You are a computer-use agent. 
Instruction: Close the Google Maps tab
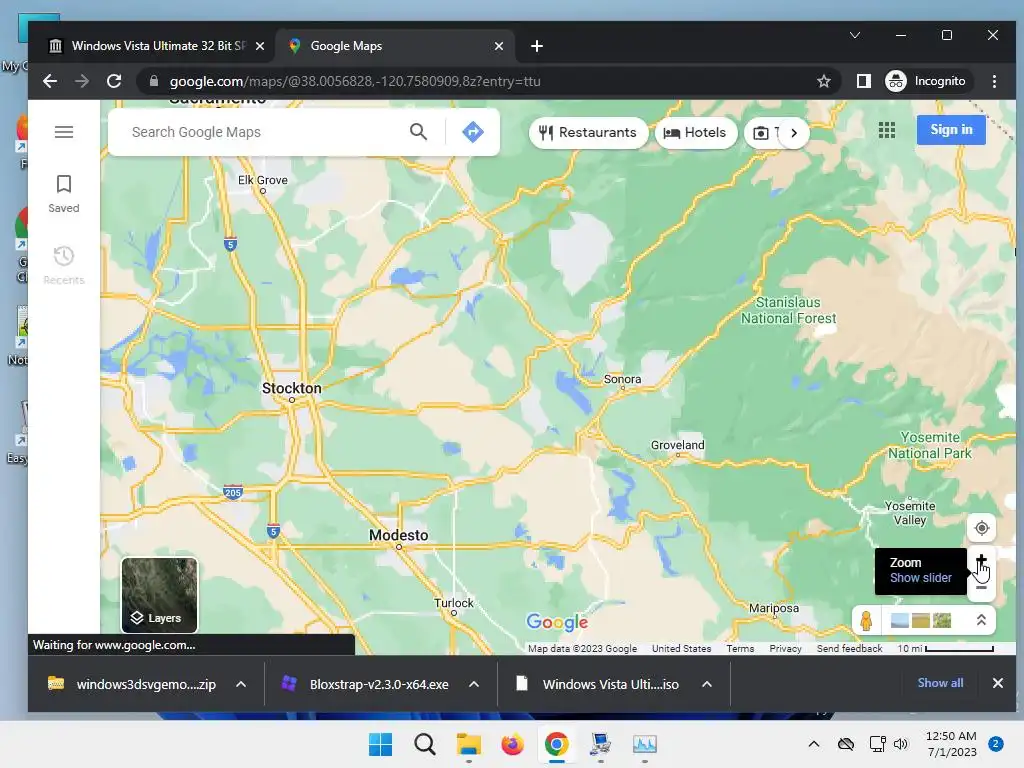499,46
